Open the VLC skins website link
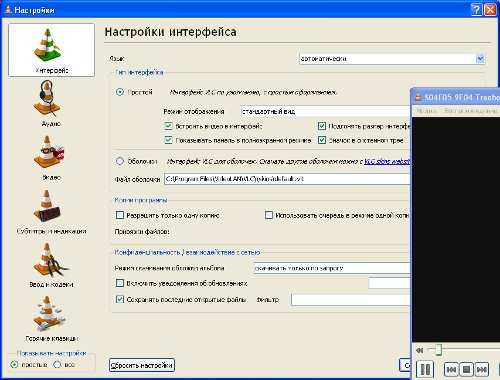 point(387,161)
